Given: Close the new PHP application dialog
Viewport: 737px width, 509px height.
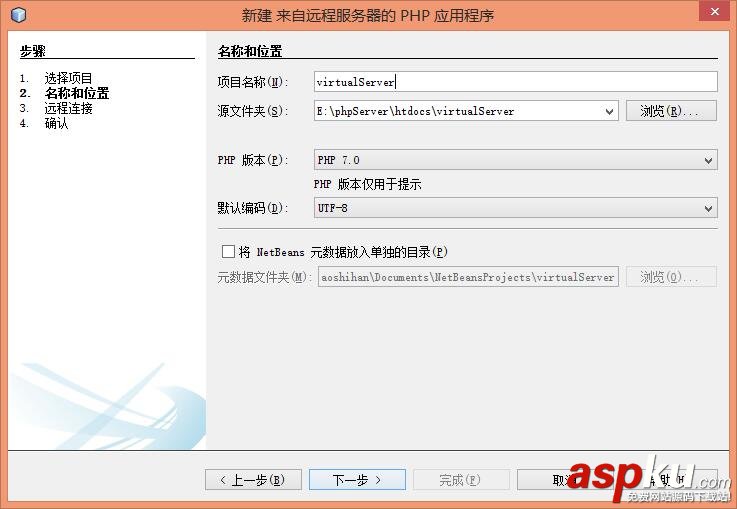Looking at the screenshot, I should (714, 11).
